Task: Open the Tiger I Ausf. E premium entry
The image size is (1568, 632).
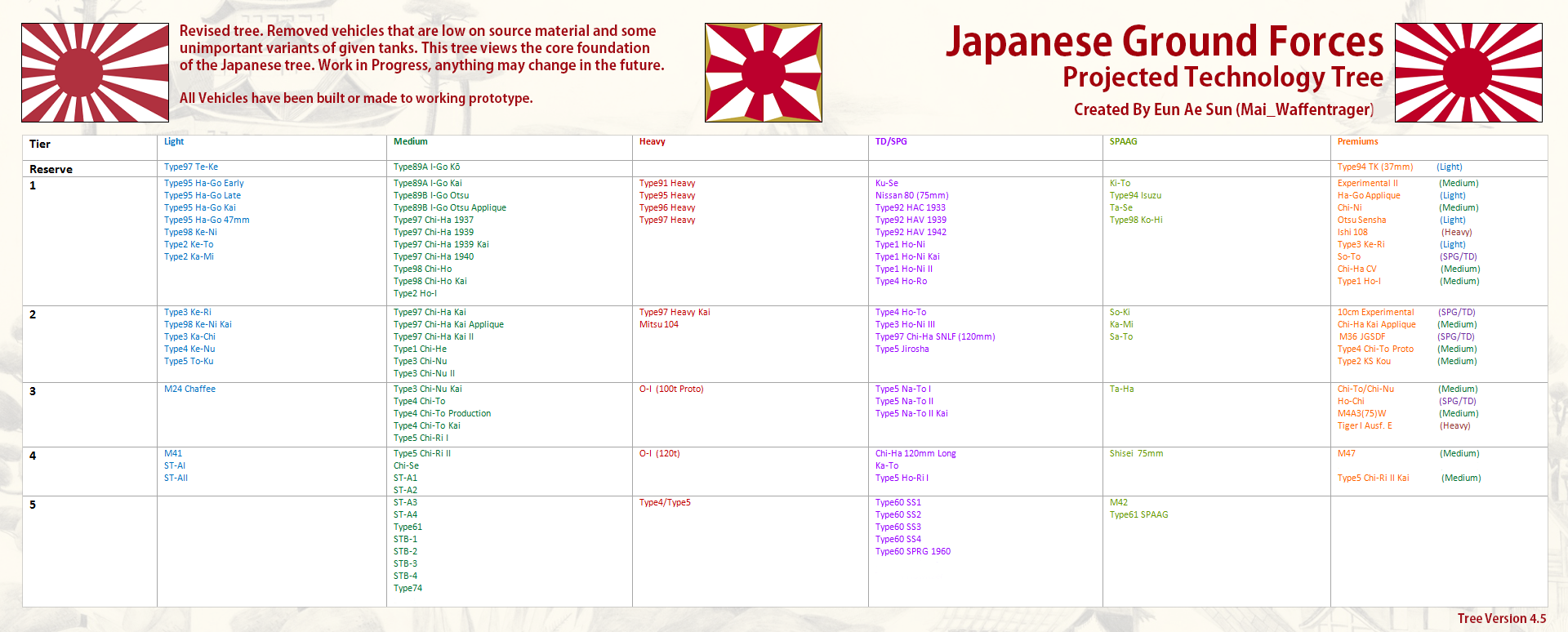Action: click(x=1365, y=426)
